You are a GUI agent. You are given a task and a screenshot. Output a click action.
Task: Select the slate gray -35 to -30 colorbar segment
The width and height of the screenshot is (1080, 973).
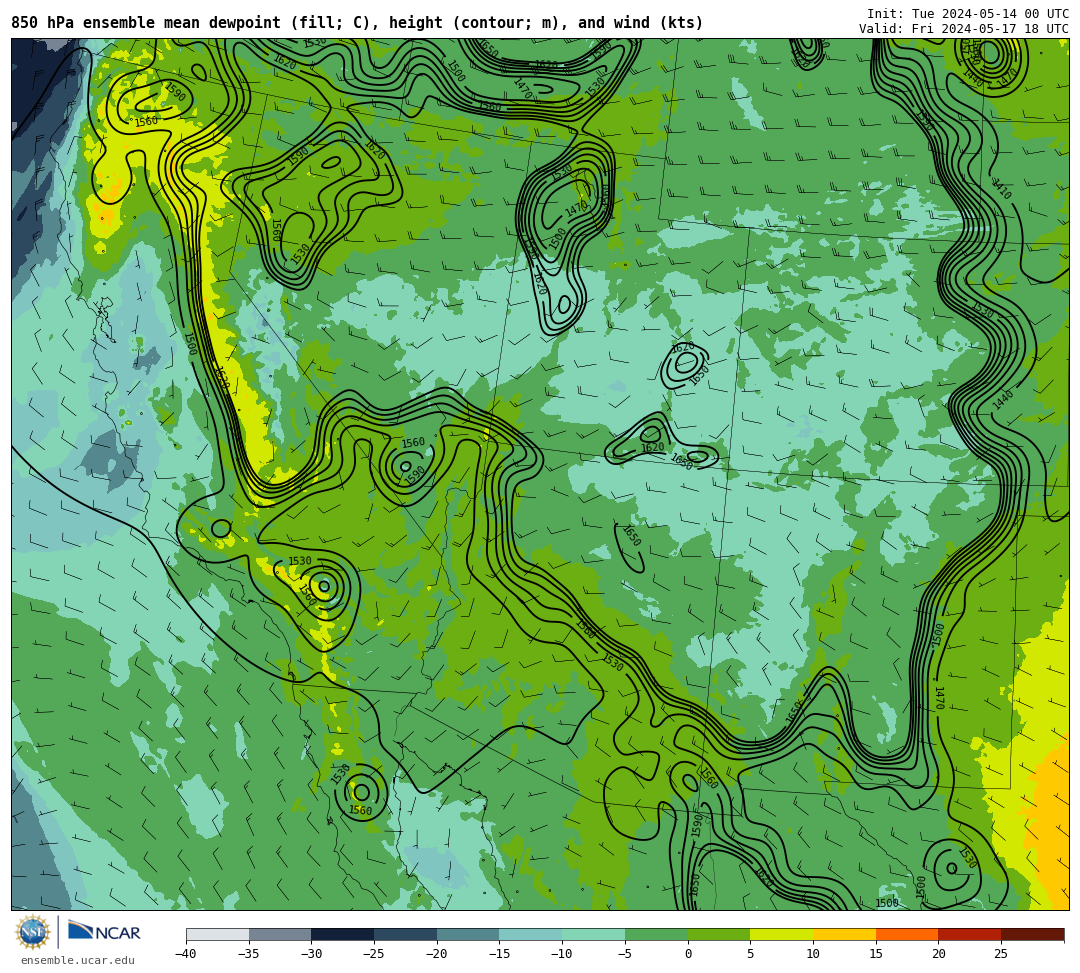[x=280, y=934]
